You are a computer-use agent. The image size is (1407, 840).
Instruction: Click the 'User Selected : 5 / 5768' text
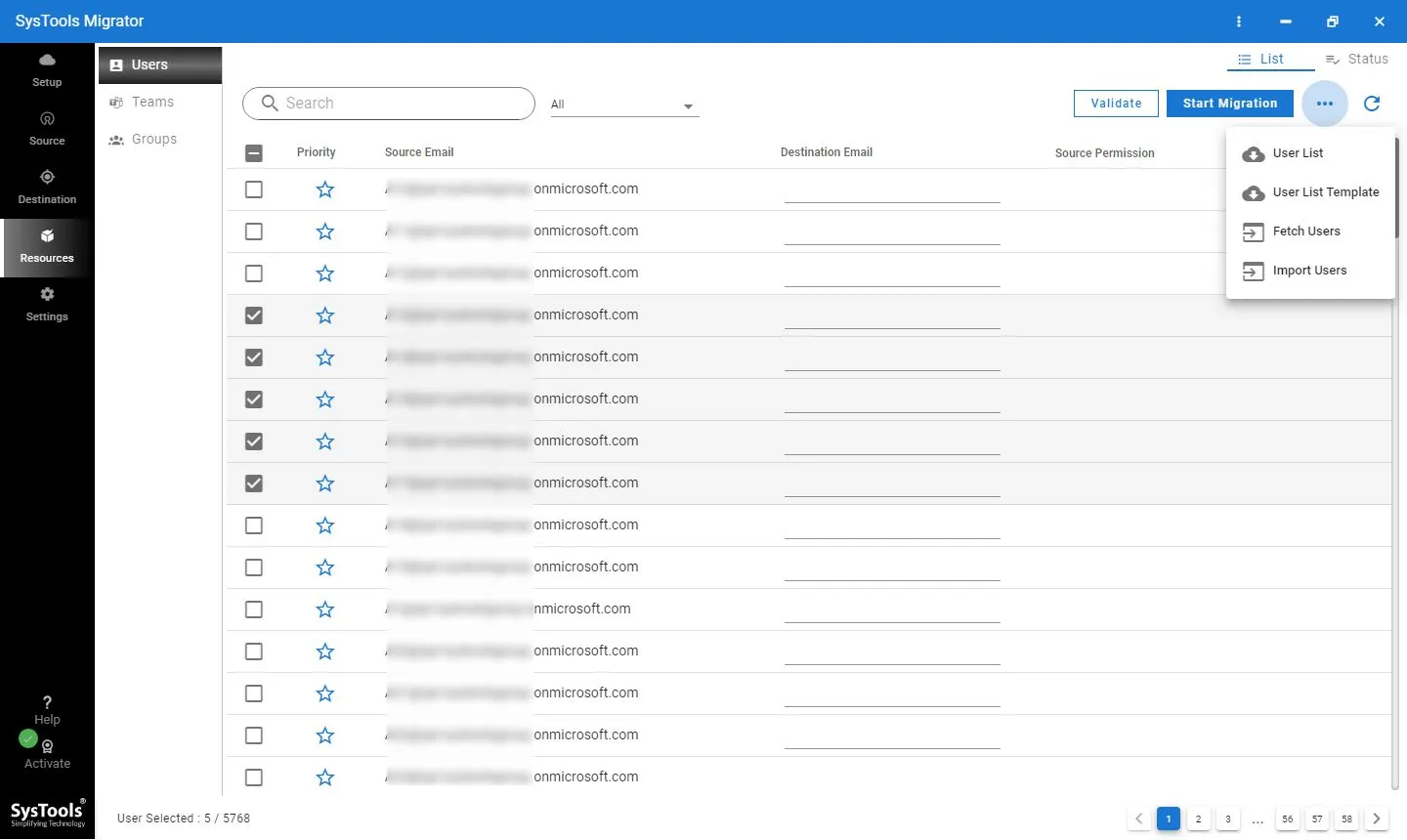(184, 819)
